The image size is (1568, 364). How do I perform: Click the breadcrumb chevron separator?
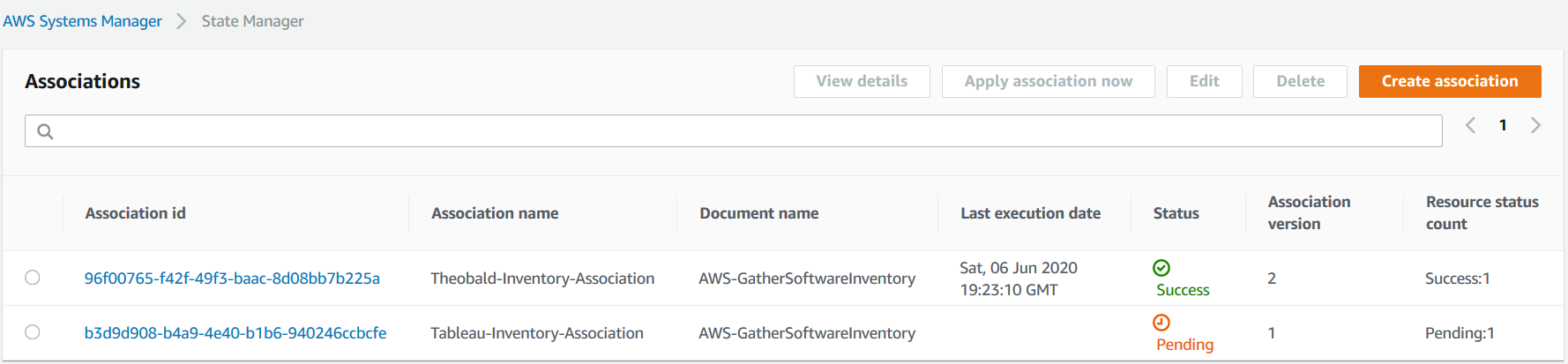pyautogui.click(x=182, y=21)
